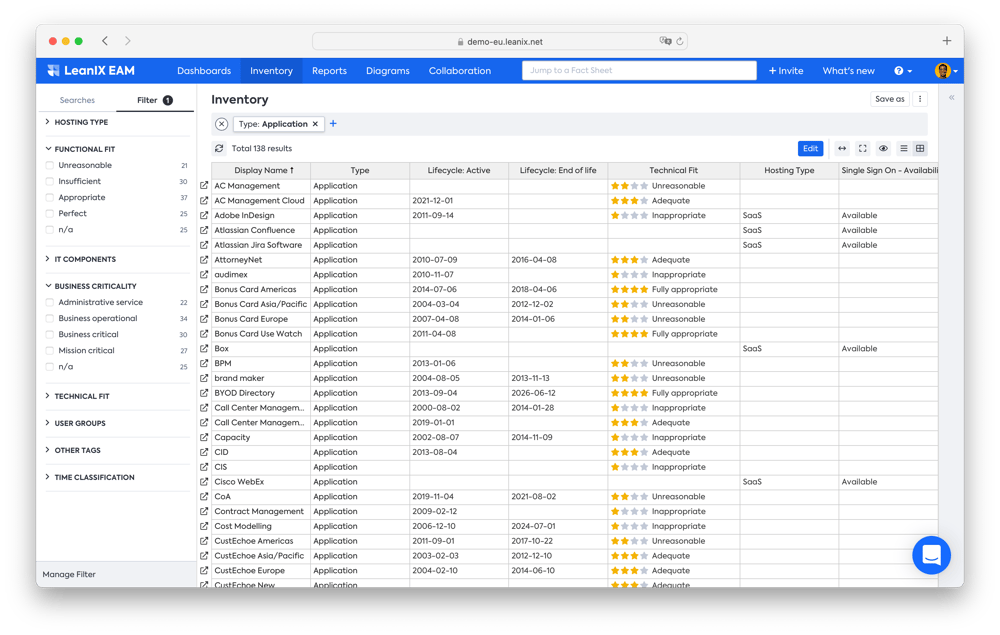Viewport: 1000px width, 635px height.
Task: Open the chat support bubble
Action: [931, 555]
